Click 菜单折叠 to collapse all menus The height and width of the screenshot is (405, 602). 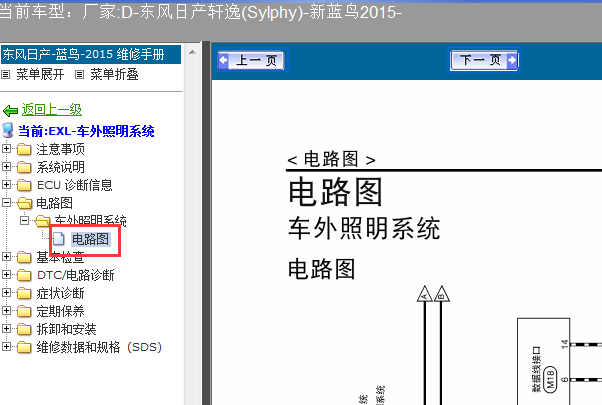114,74
